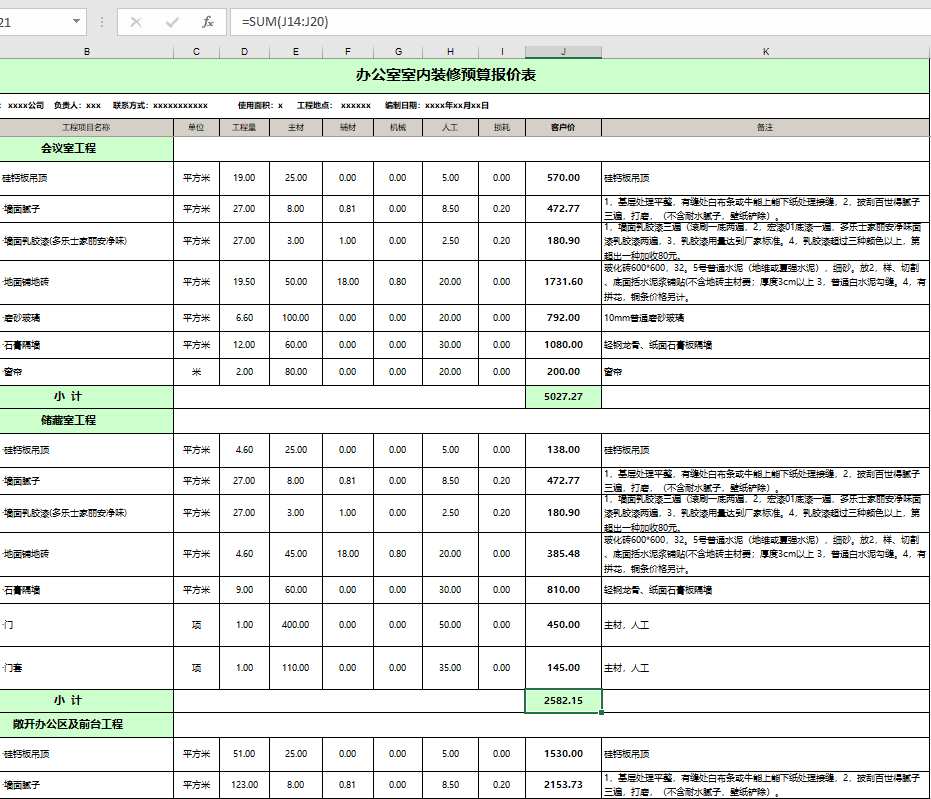Click the 门套 item name cell
This screenshot has width=931, height=799.
(x=87, y=668)
